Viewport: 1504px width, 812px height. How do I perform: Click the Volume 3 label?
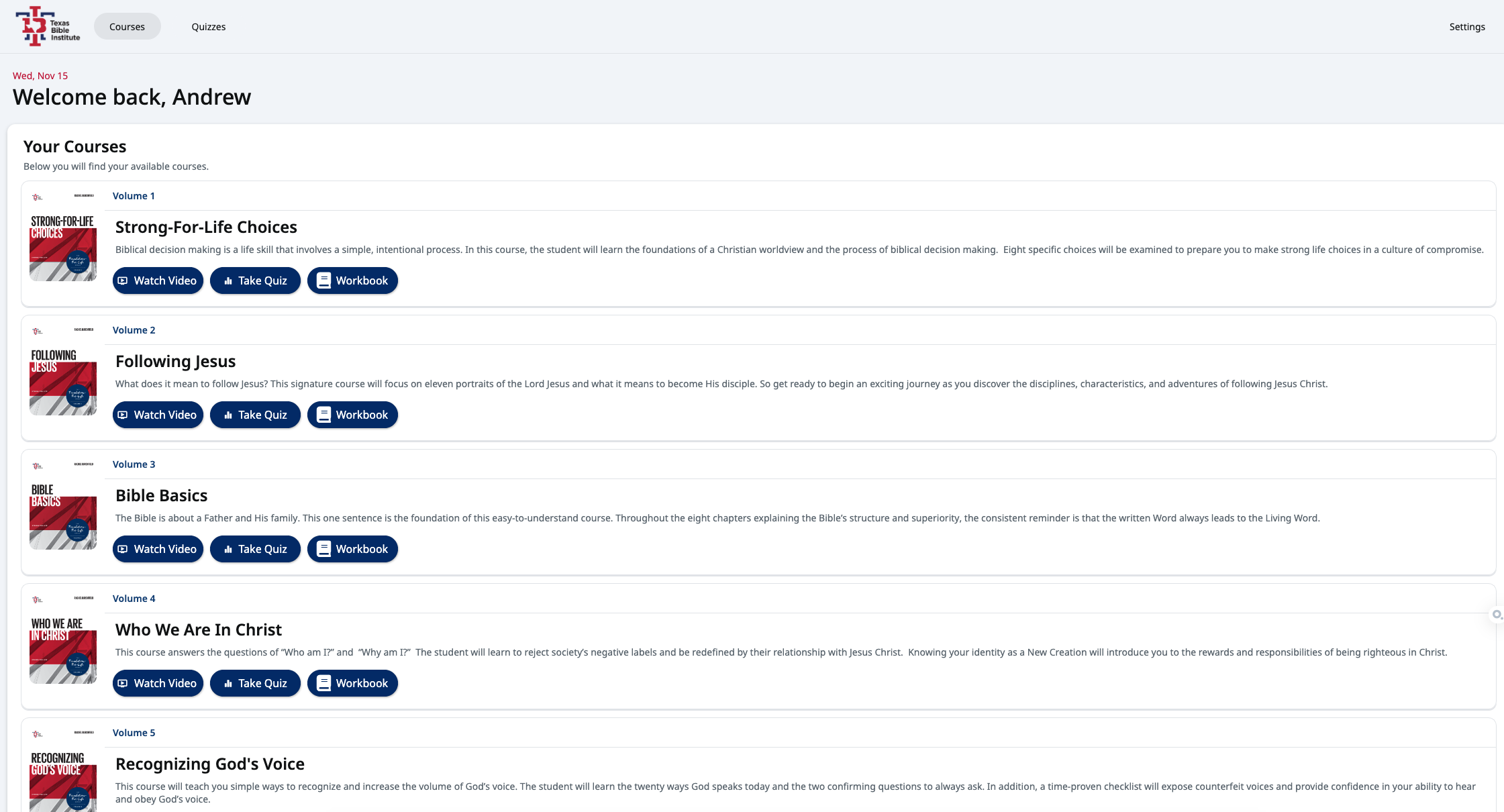pos(134,464)
